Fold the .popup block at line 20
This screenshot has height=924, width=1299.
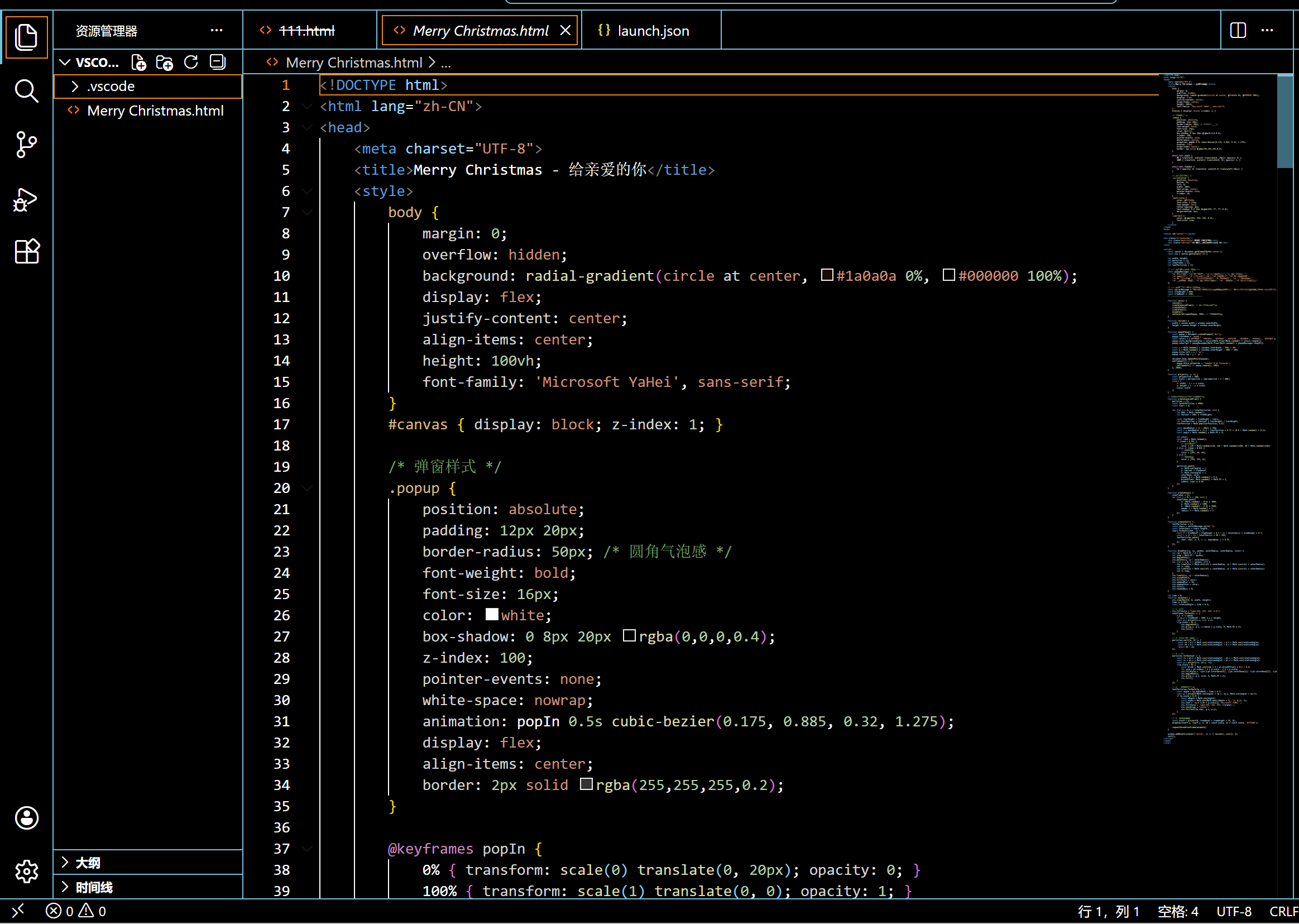(x=307, y=488)
